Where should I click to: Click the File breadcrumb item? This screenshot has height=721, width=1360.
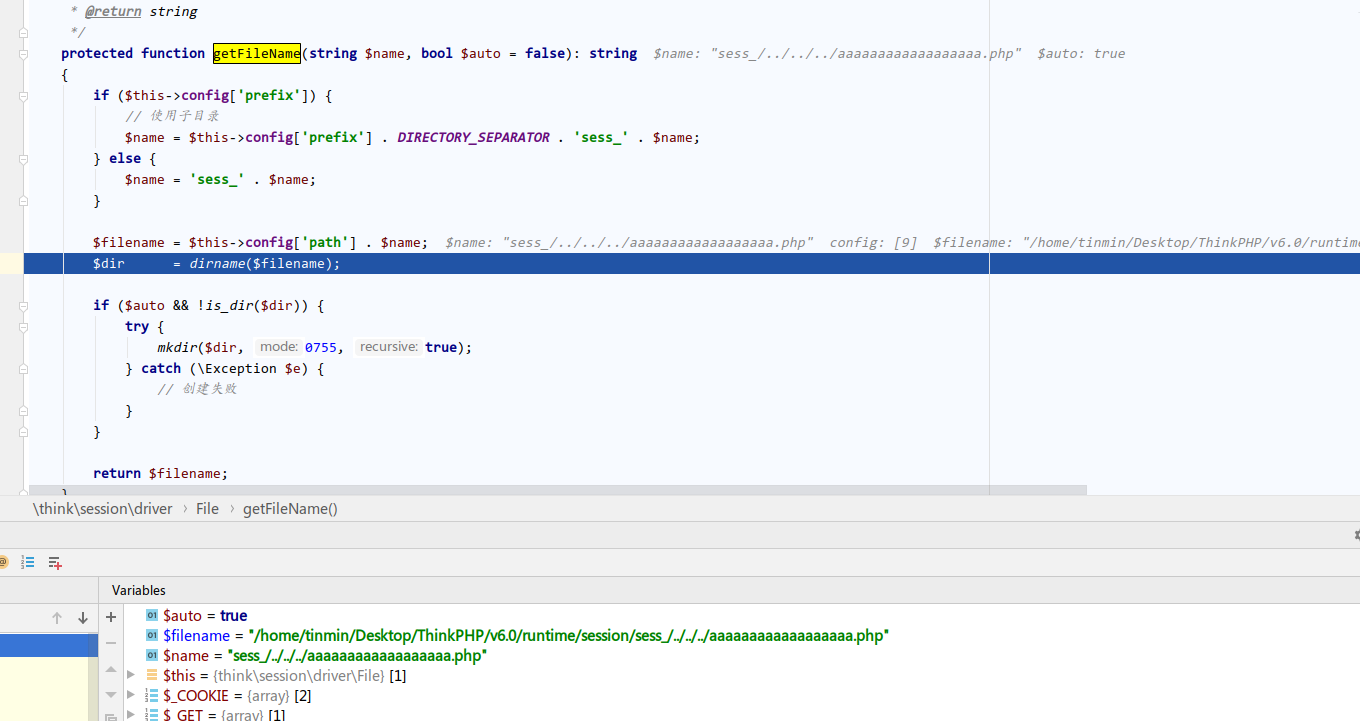(207, 509)
